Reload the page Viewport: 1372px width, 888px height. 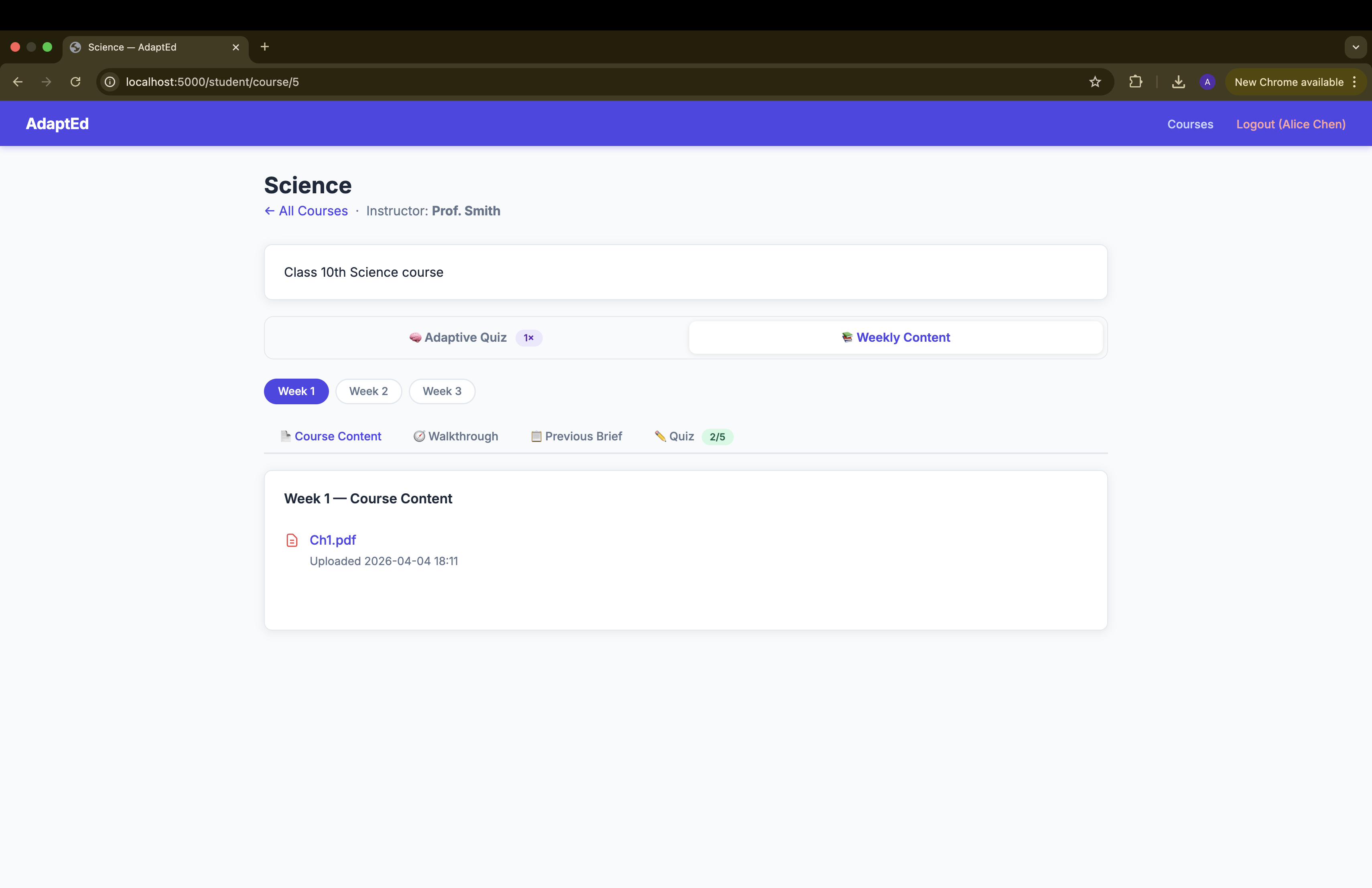[x=75, y=82]
